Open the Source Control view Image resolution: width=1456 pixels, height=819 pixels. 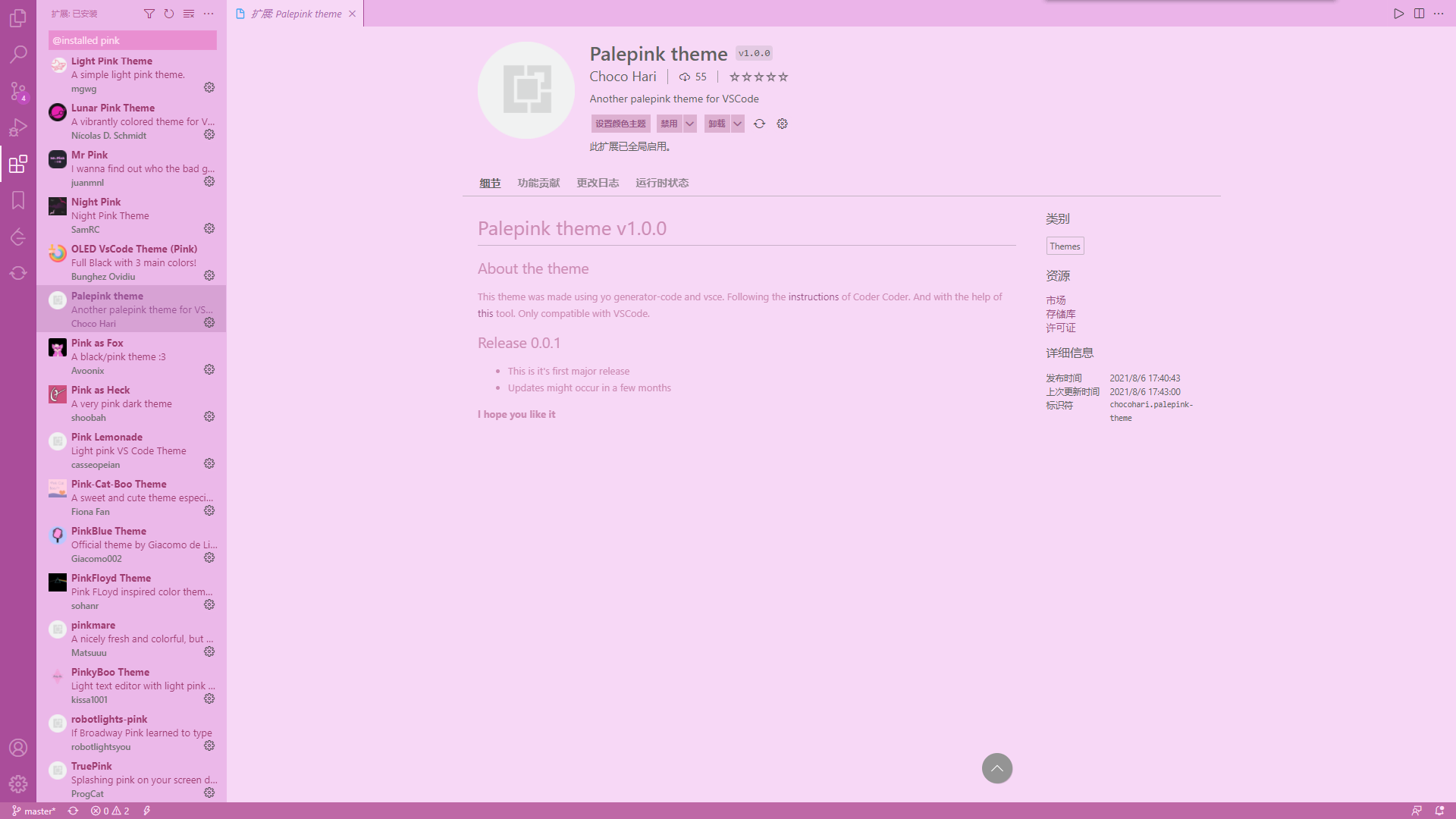(x=18, y=91)
